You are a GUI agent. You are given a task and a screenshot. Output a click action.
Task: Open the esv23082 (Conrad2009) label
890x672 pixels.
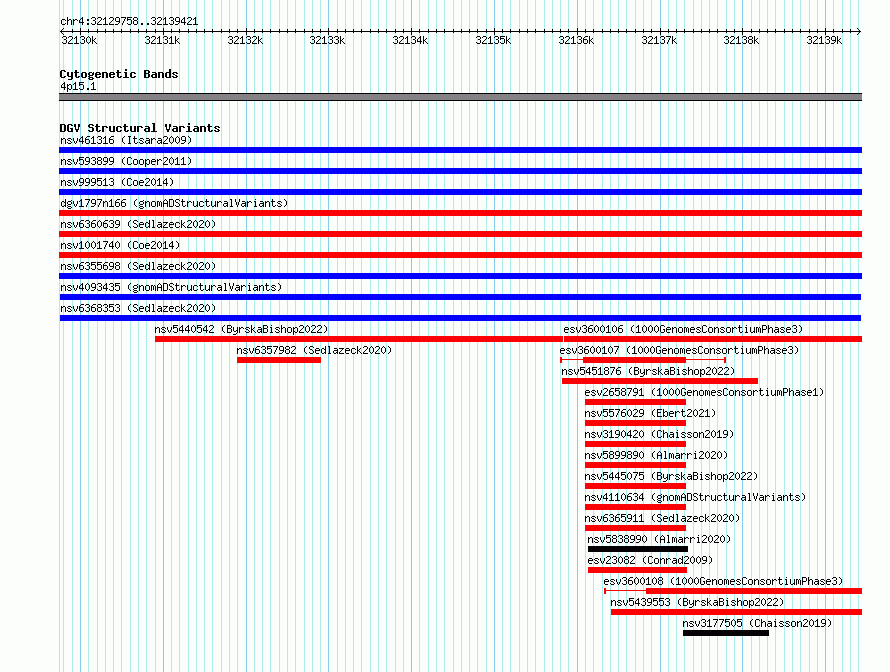650,560
